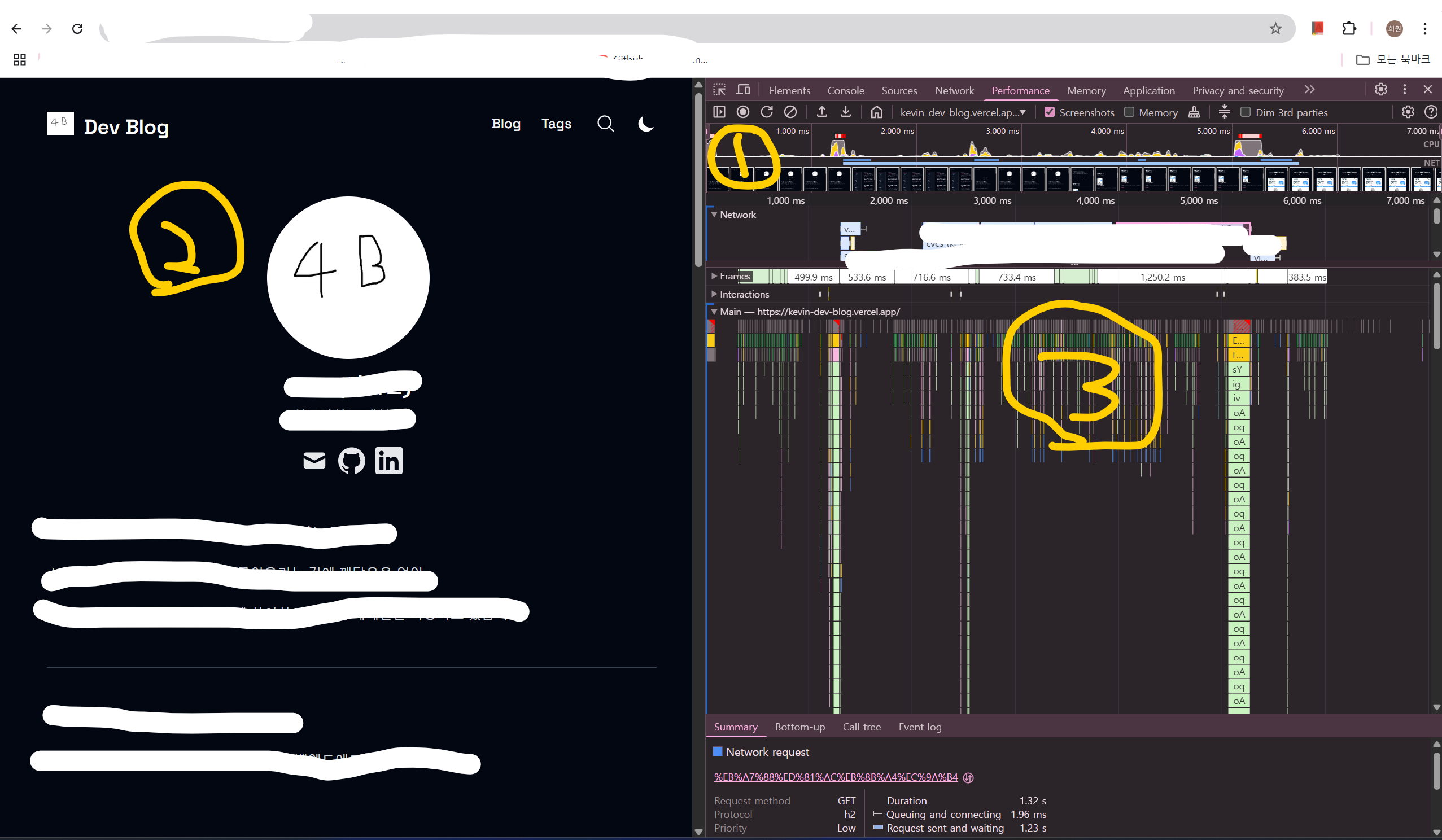Start recording a performance profile
Screen dimensions: 1442x840
743,112
